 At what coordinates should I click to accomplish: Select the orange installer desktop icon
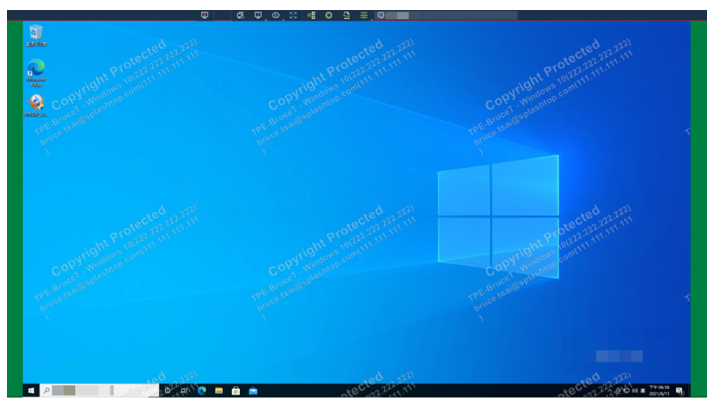click(x=36, y=105)
